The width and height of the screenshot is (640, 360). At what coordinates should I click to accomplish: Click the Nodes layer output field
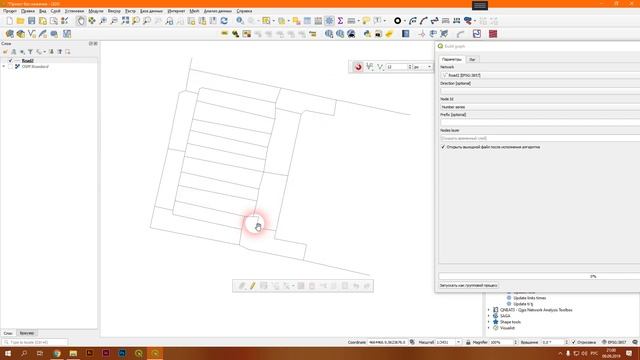click(x=540, y=138)
